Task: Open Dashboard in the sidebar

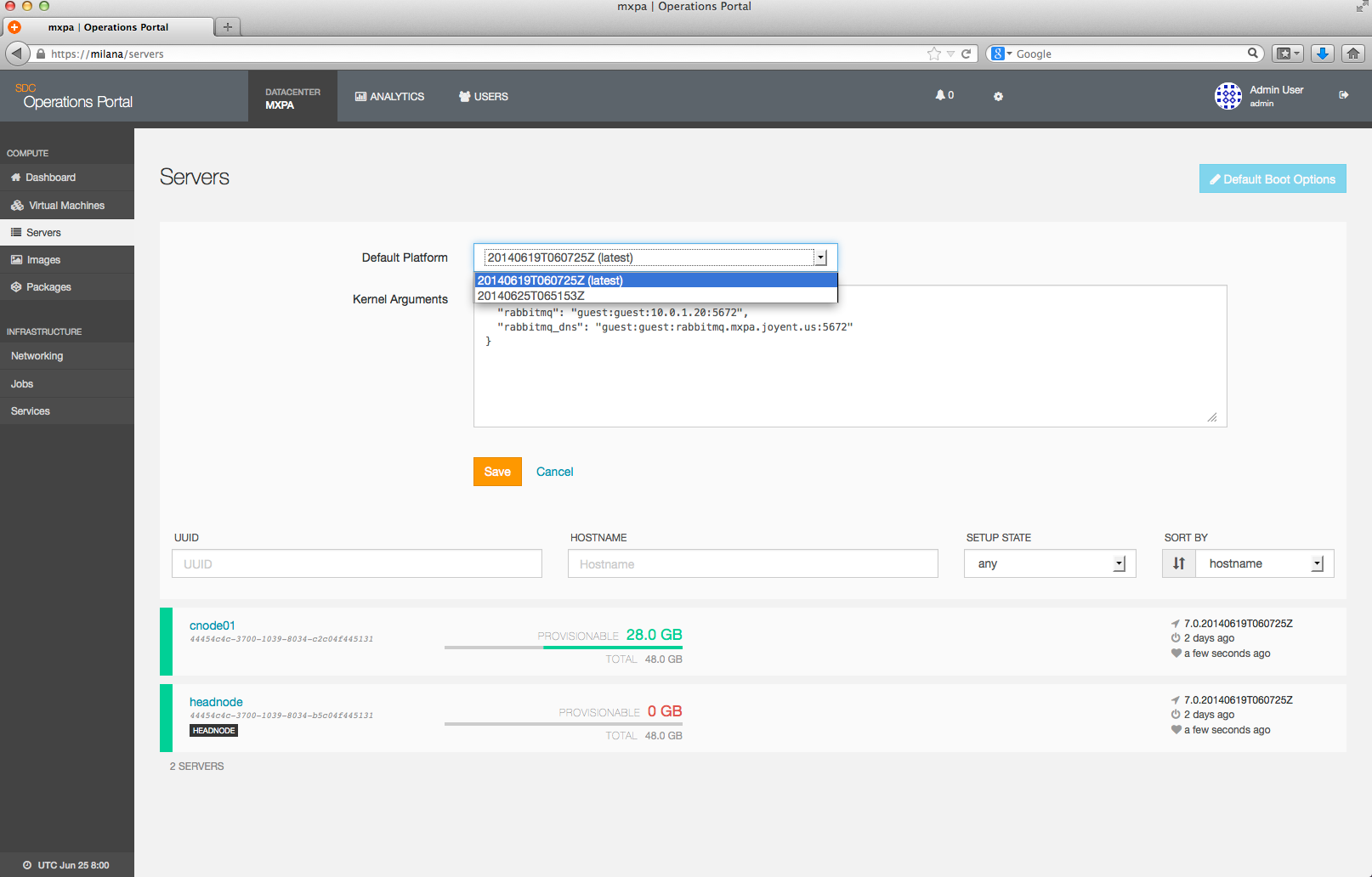Action: pyautogui.click(x=67, y=178)
